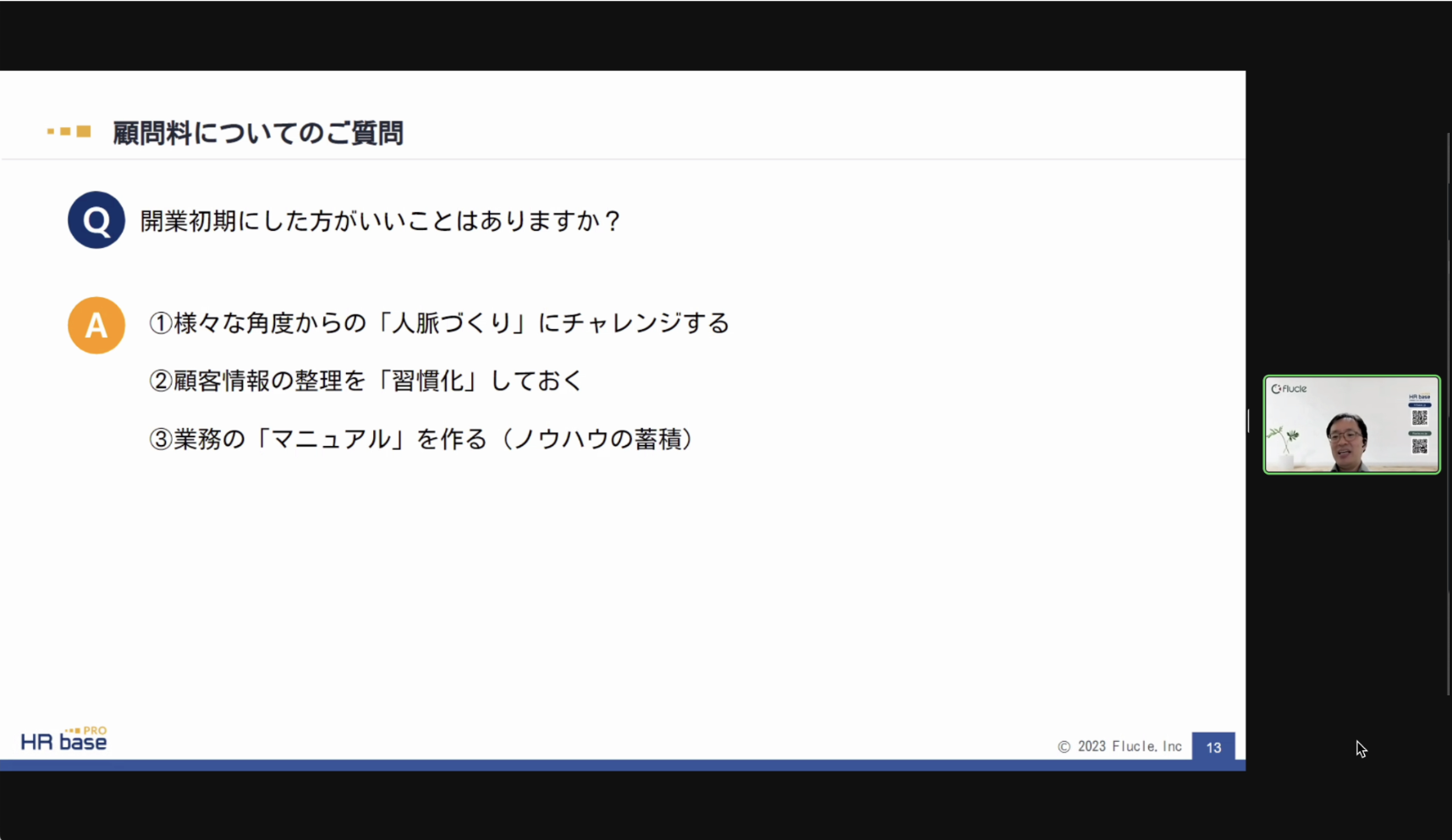Click answer item ②習慣化 line

pos(364,381)
